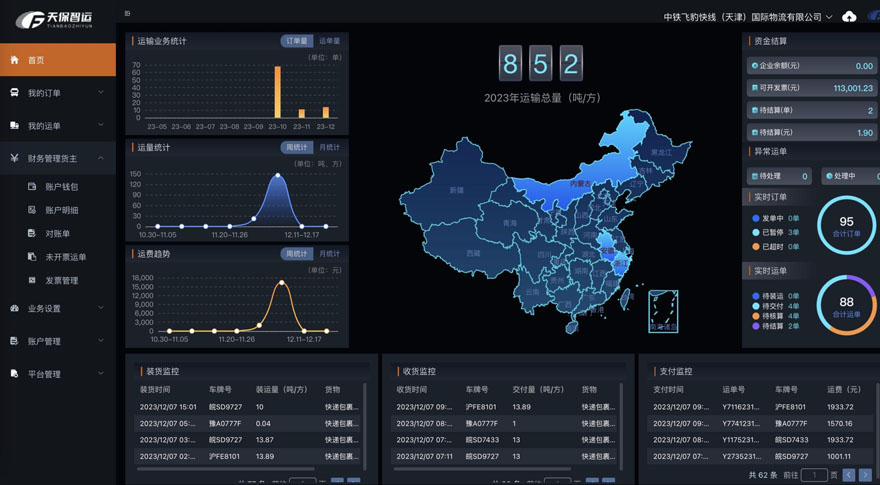This screenshot has height=485, width=880.
Task: Switch 运输业务统计 chart to 运单量
Action: [329, 41]
